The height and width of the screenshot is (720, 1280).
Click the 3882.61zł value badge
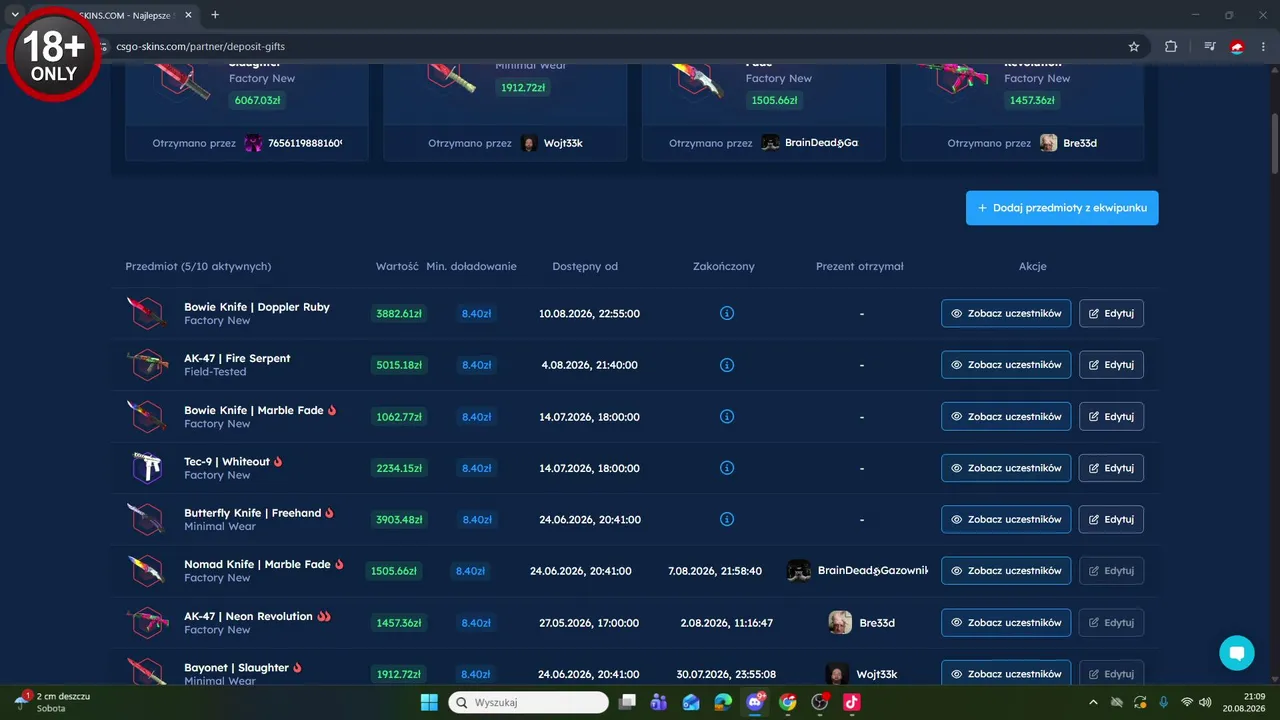tap(399, 313)
